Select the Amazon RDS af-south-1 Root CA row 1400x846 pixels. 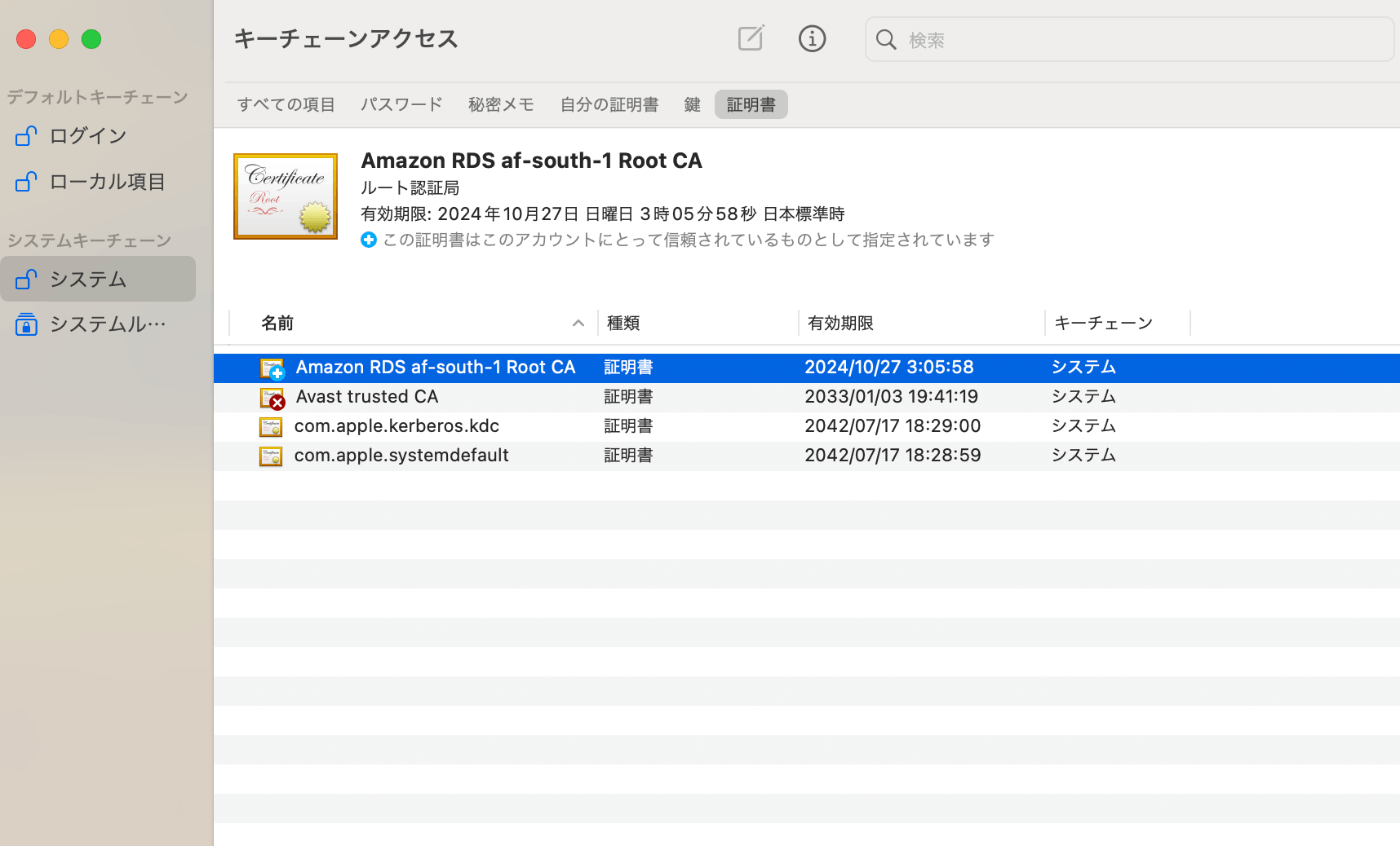click(807, 368)
